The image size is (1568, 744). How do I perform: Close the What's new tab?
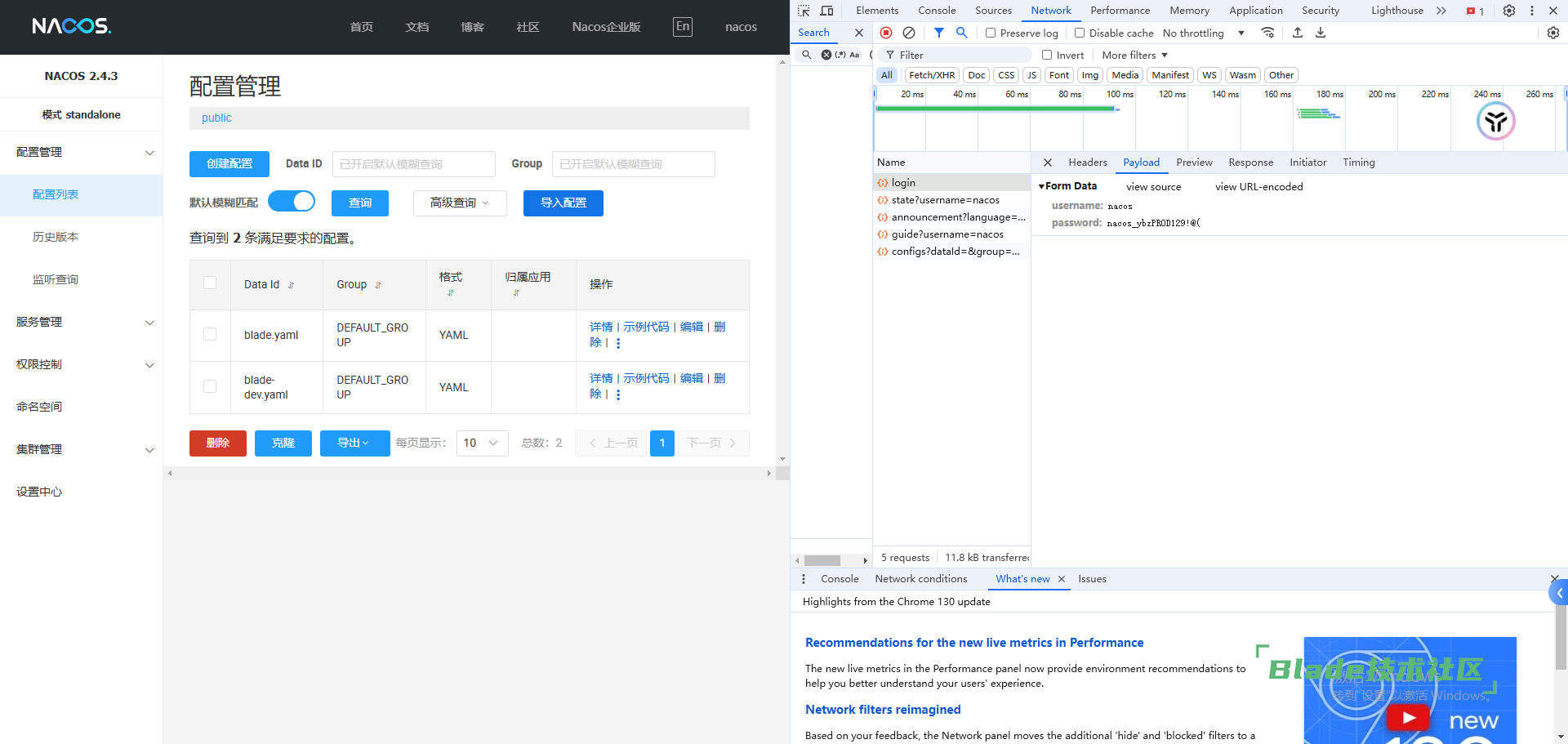pos(1062,579)
